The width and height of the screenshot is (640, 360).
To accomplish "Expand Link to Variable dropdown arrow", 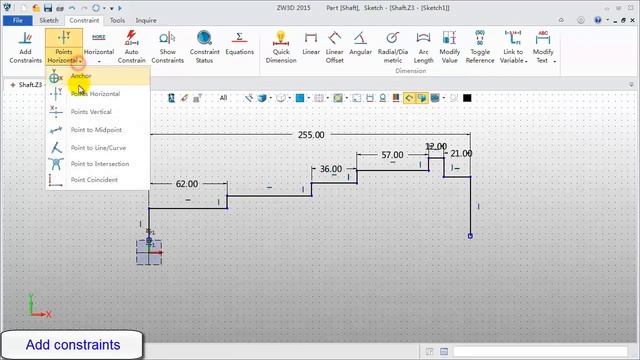I will [x=526, y=61].
